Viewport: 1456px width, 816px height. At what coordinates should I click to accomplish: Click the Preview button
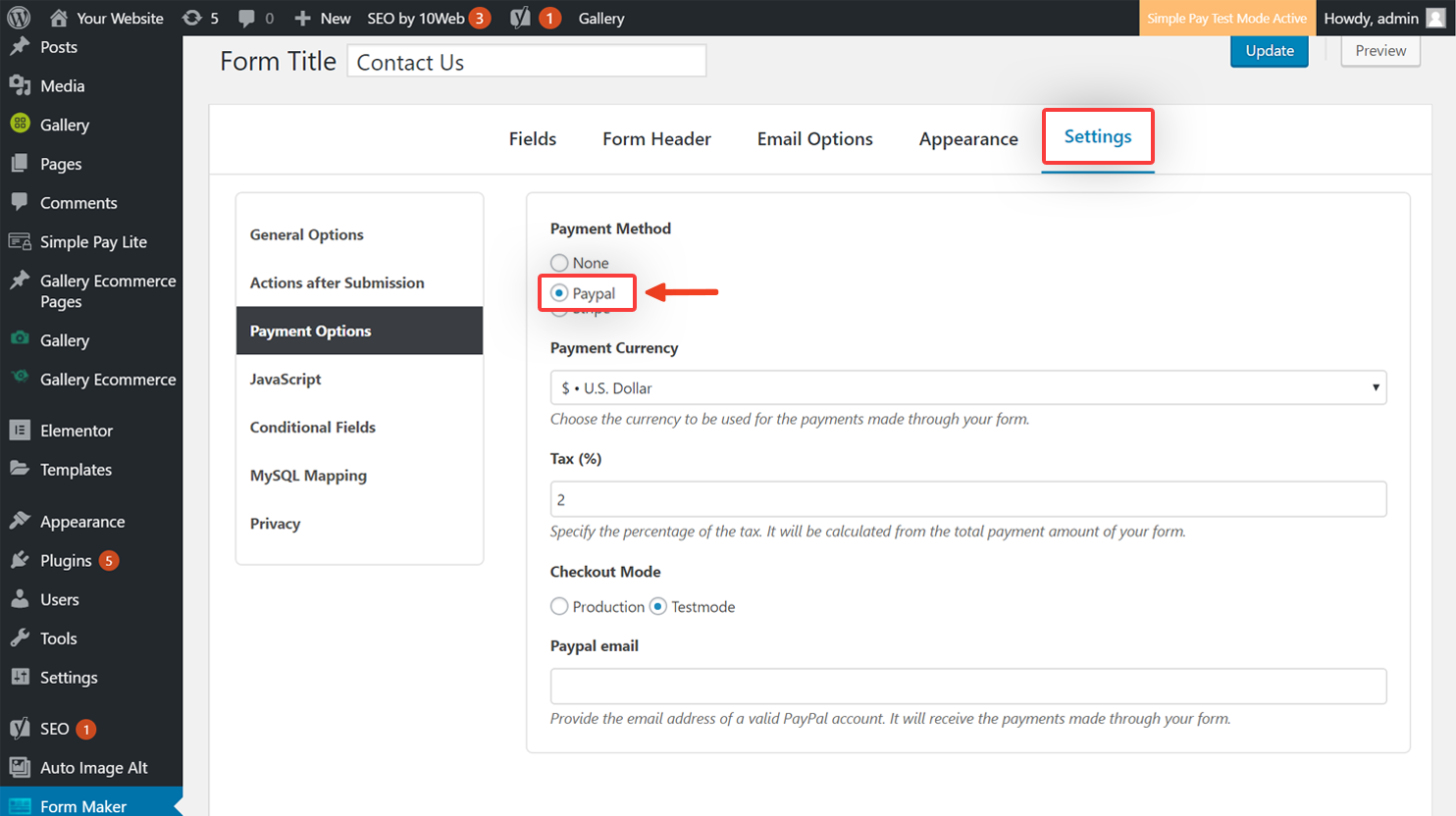coord(1380,51)
